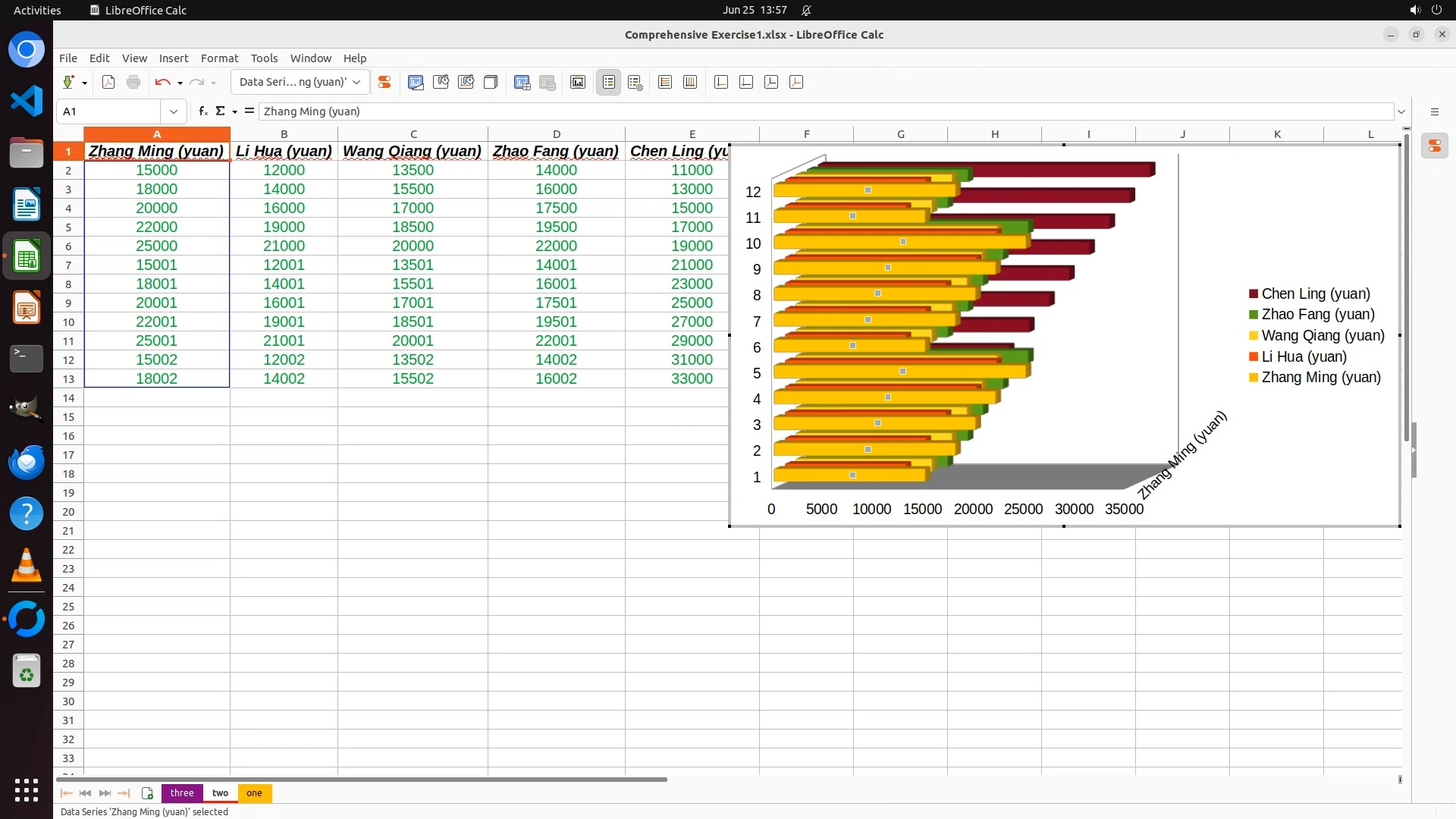Click the X Axis toolbar icon
Screen dimensions: 1456x819
(721, 83)
